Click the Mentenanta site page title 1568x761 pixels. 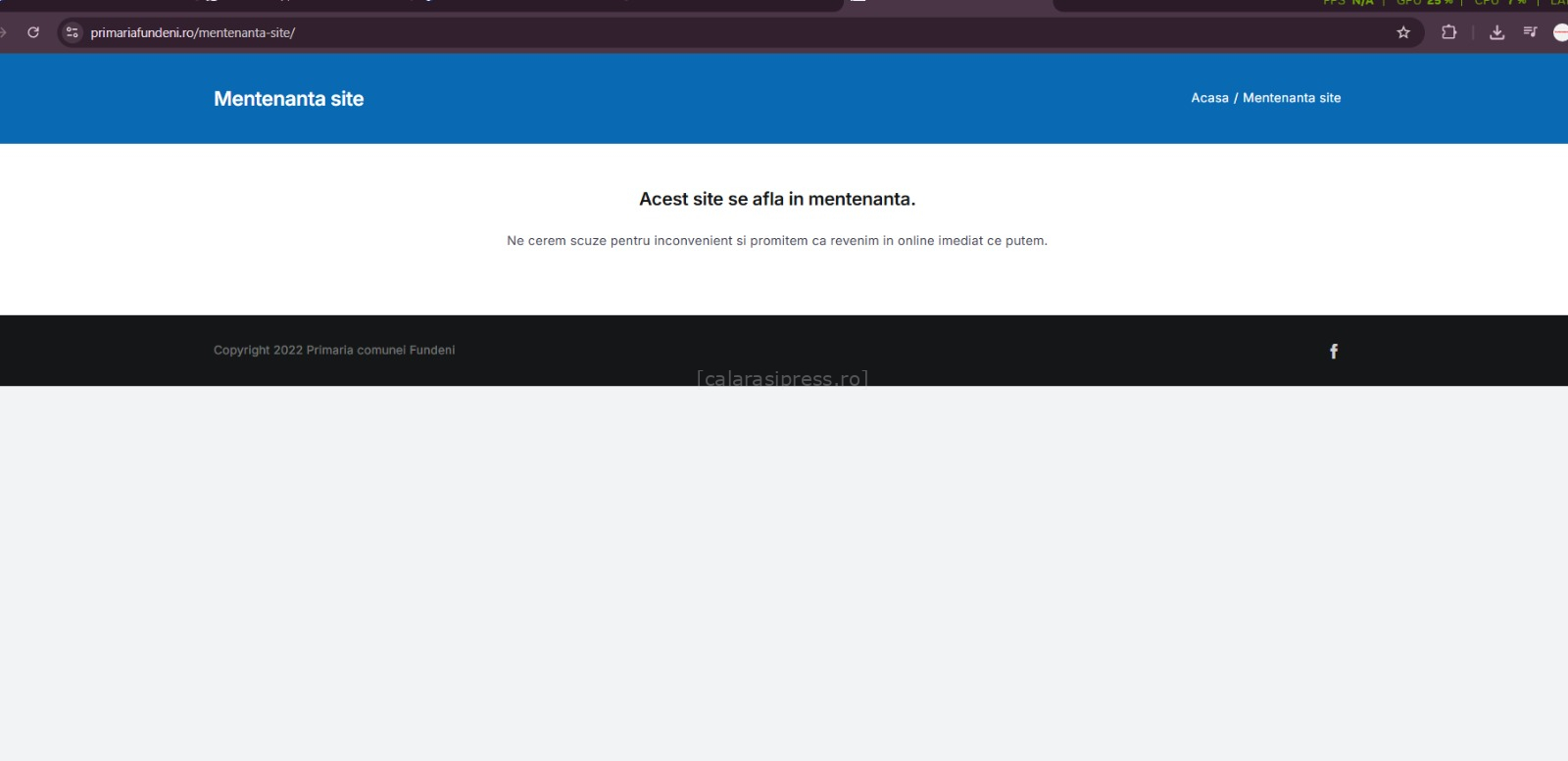pyautogui.click(x=288, y=99)
